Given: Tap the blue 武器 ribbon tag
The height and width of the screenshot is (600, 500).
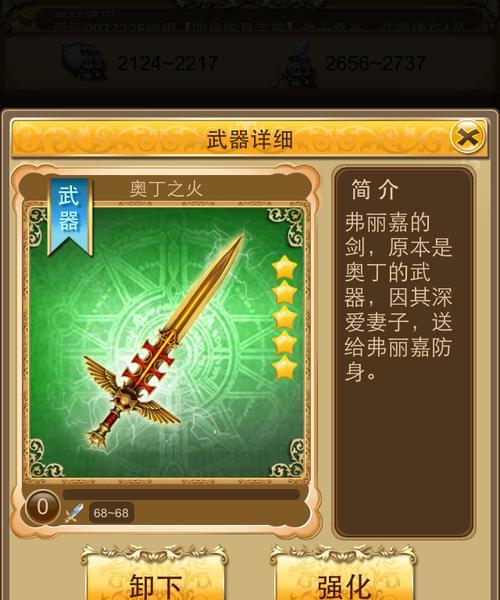Looking at the screenshot, I should click(69, 216).
